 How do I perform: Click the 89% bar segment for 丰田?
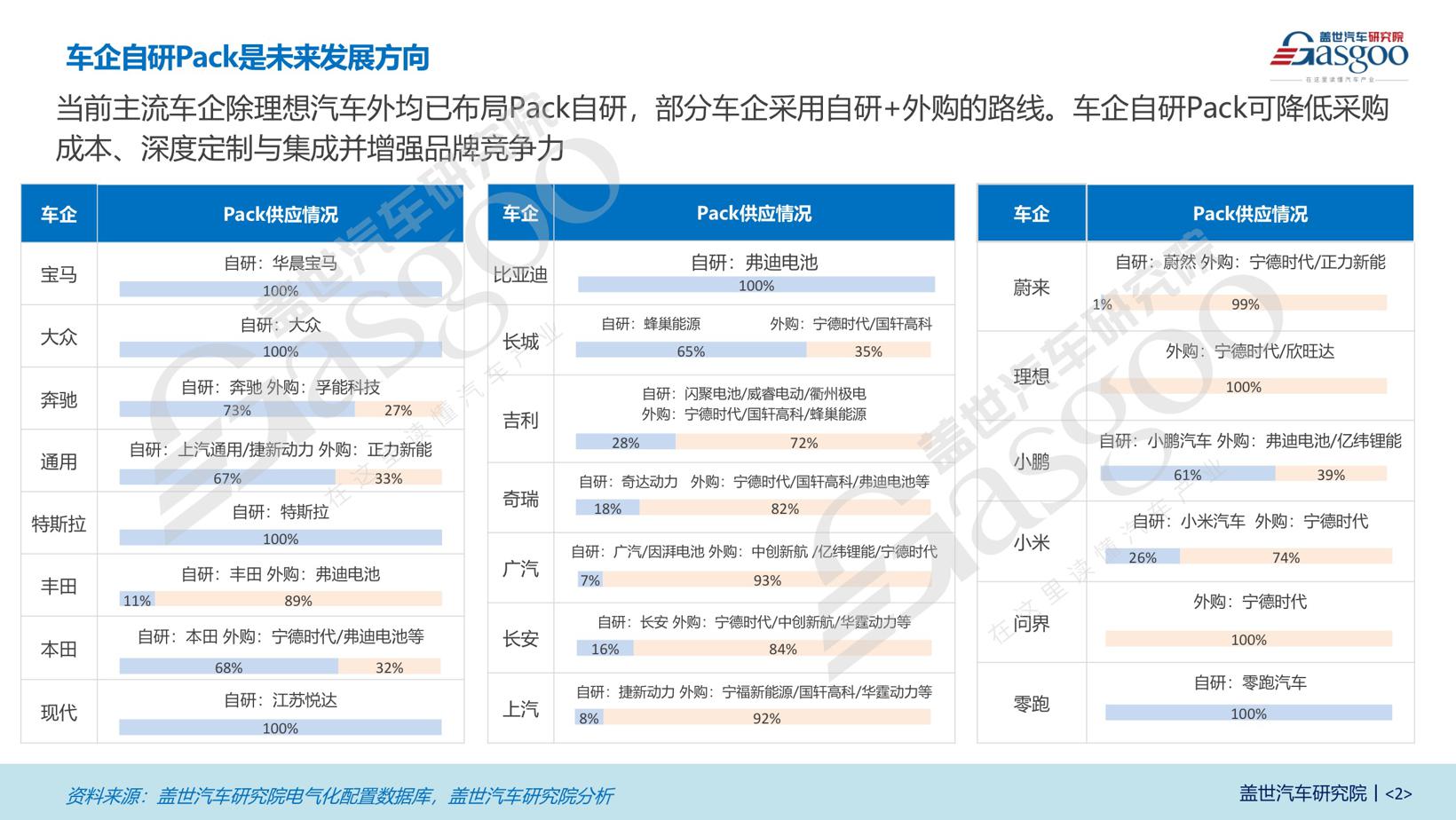(298, 600)
